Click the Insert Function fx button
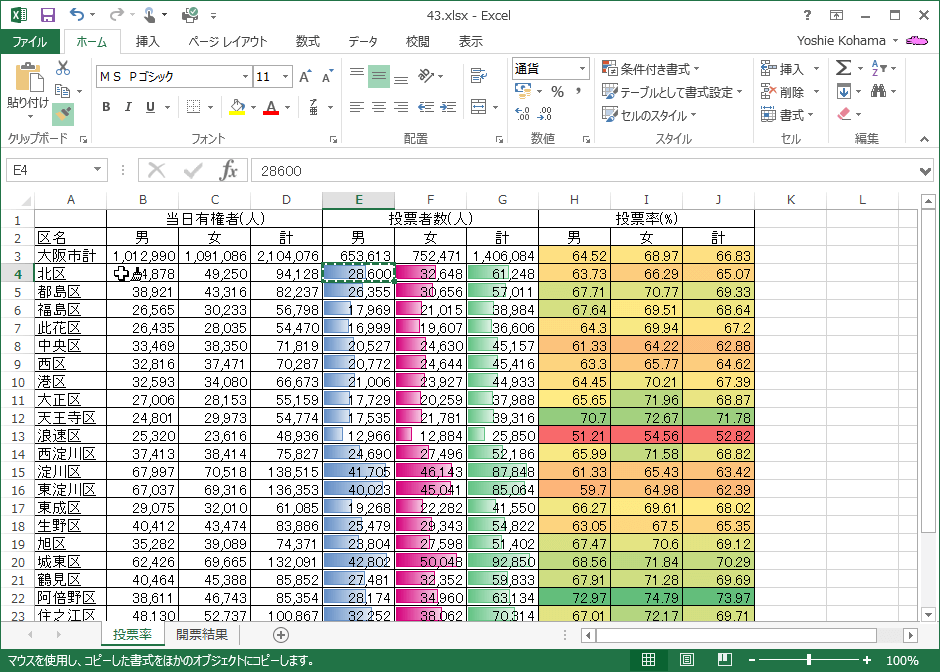The height and width of the screenshot is (672, 940). click(x=228, y=170)
